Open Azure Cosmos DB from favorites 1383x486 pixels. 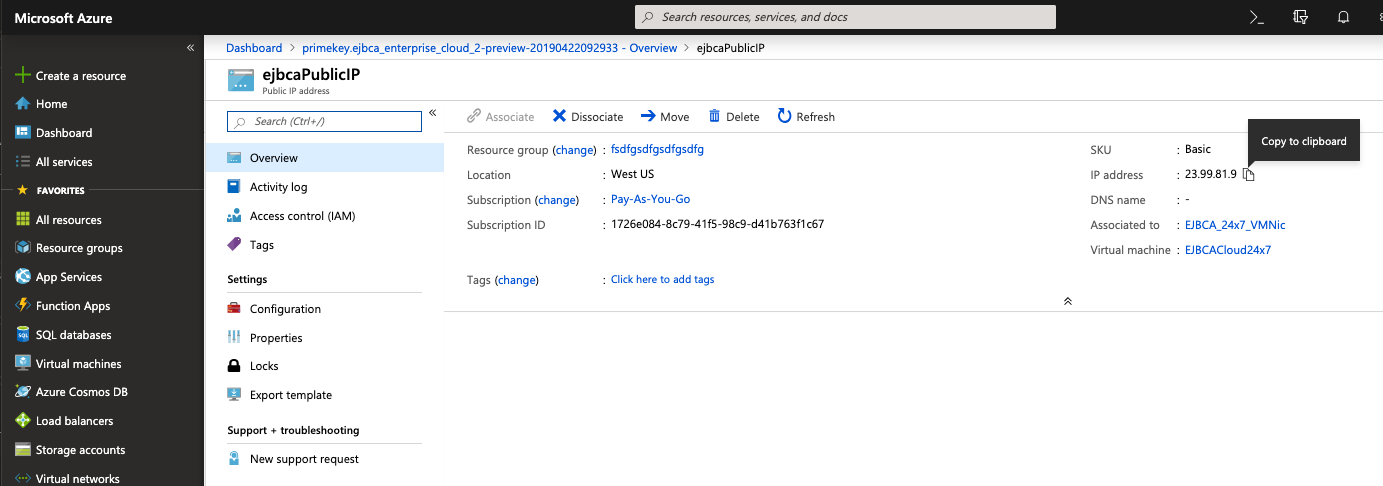(81, 392)
